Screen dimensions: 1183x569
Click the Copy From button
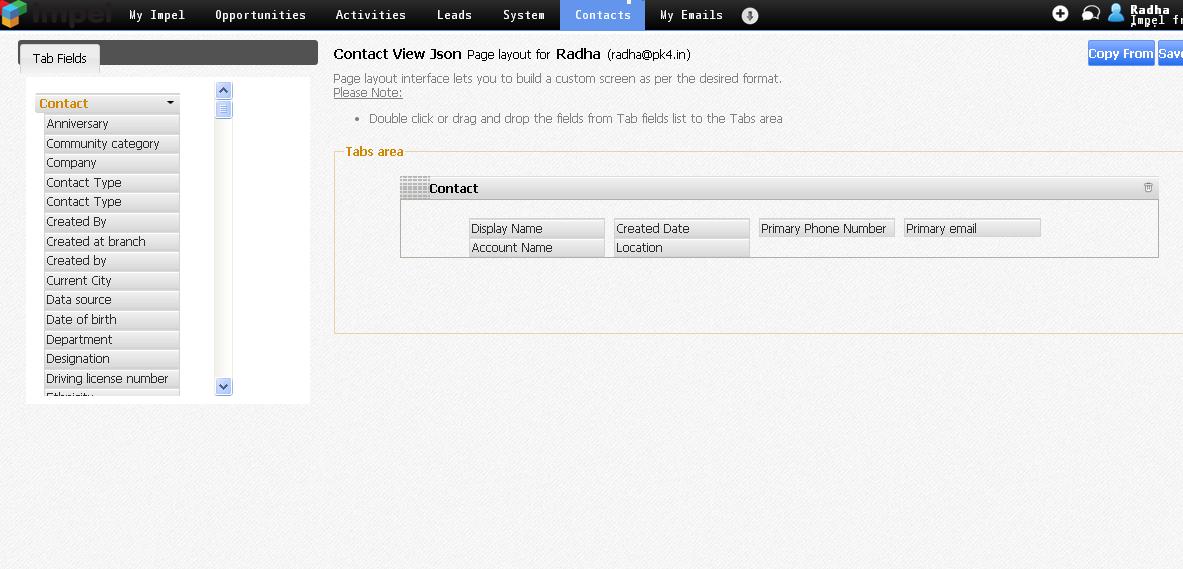(1121, 54)
